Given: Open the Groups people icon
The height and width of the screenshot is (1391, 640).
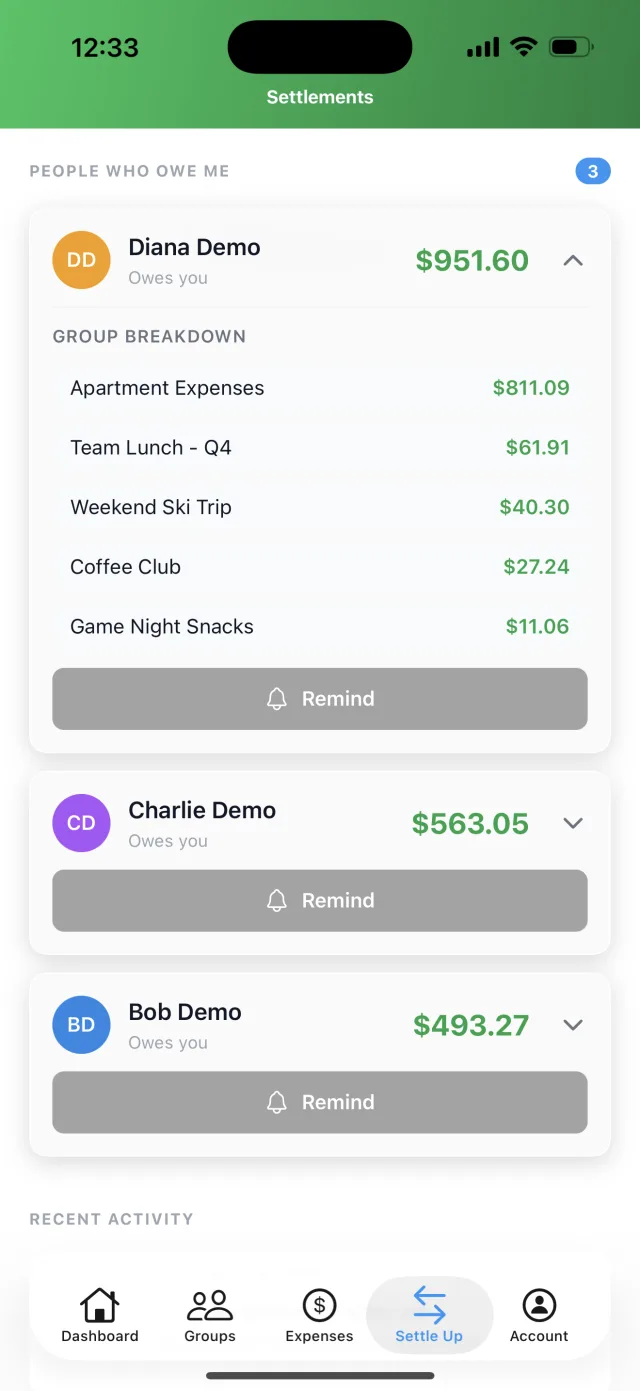Looking at the screenshot, I should tap(210, 1305).
